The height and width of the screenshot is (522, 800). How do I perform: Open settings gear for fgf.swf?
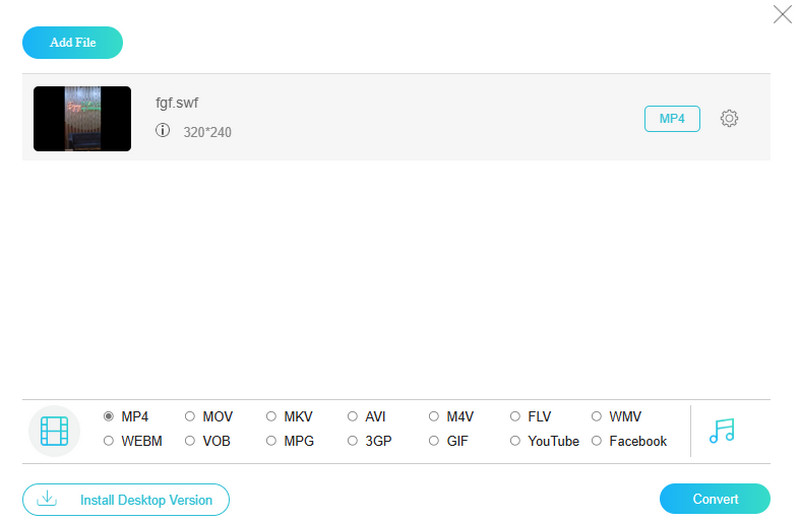729,118
